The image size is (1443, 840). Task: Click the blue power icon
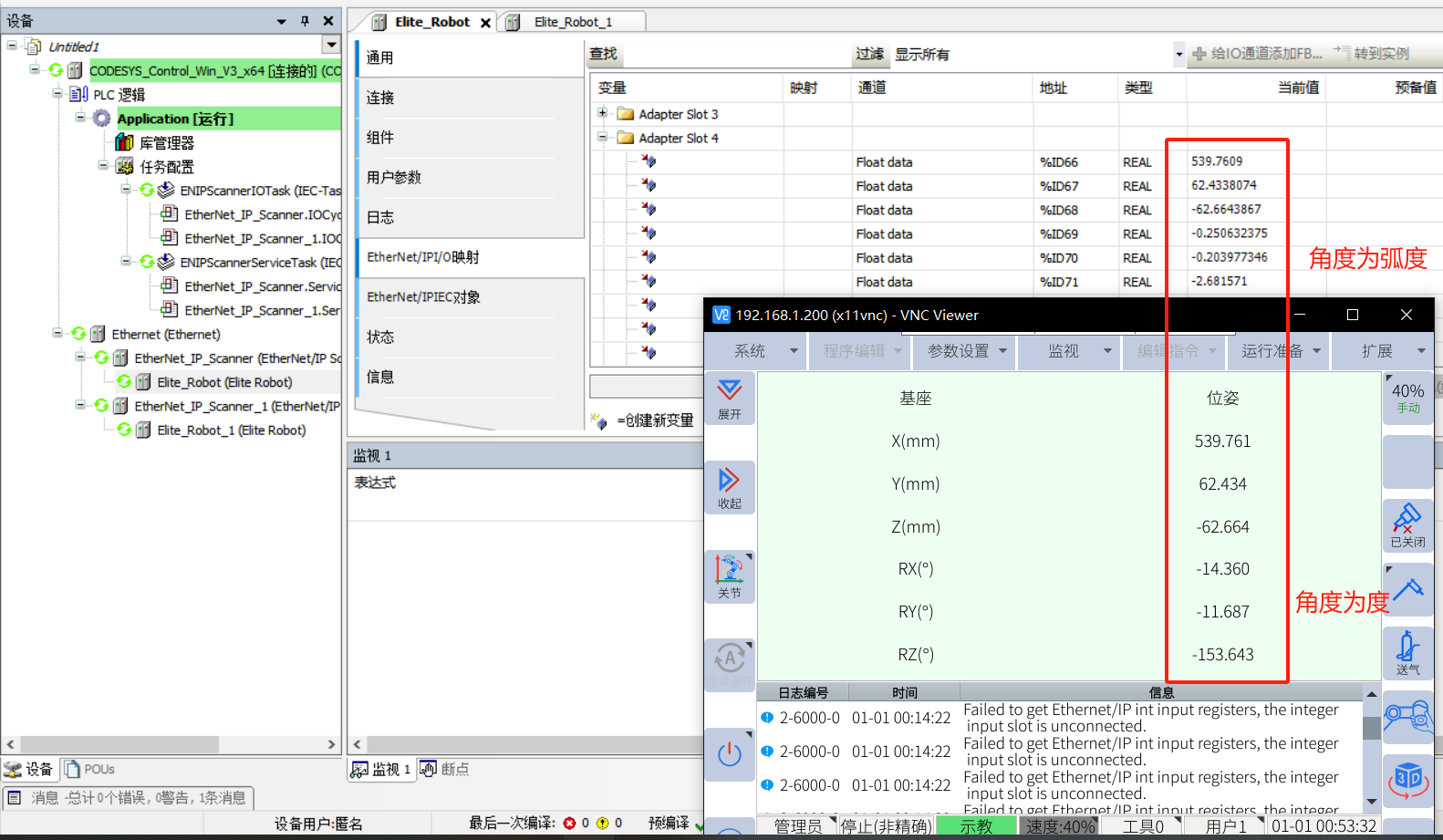pos(729,754)
